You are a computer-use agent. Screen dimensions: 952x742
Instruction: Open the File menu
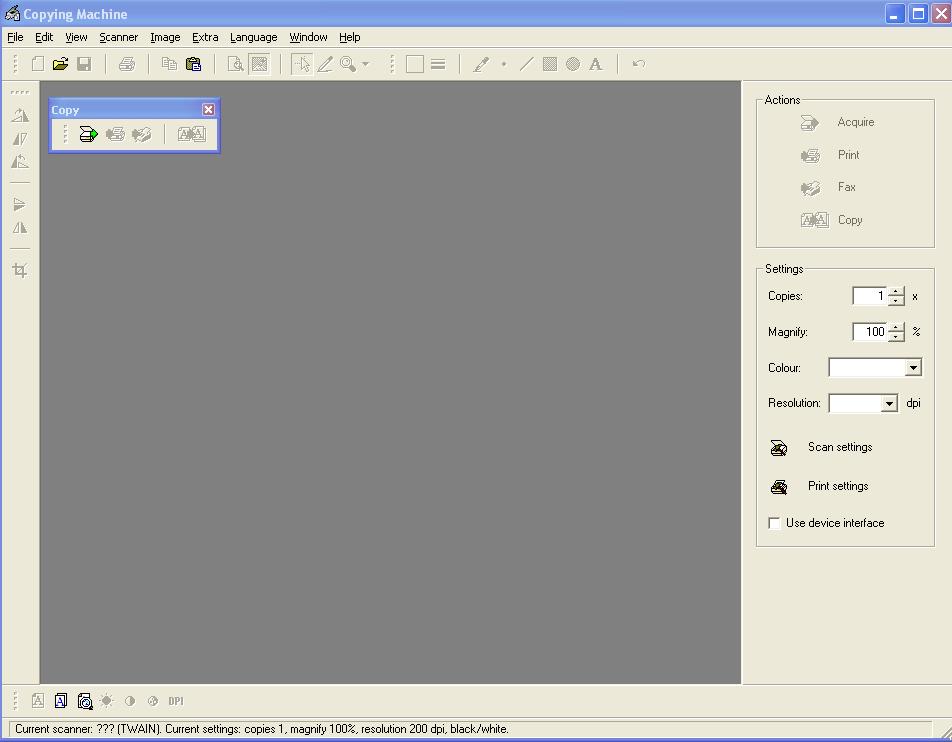pyautogui.click(x=15, y=37)
